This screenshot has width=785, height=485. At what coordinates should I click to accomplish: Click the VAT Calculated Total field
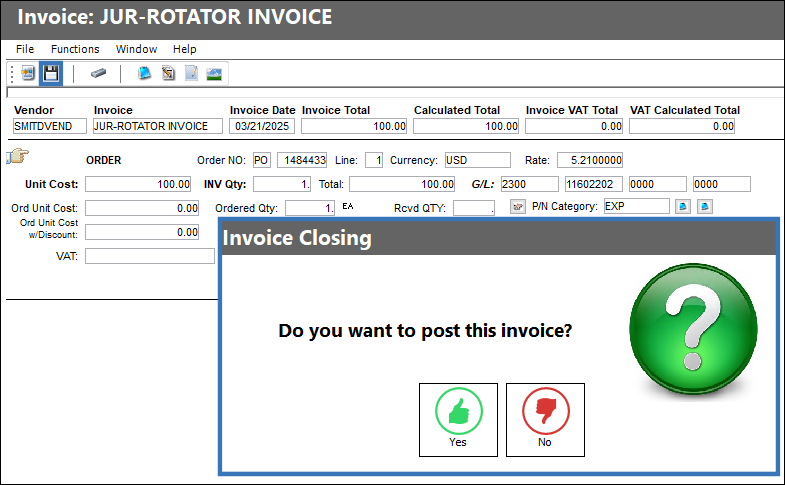[x=682, y=126]
